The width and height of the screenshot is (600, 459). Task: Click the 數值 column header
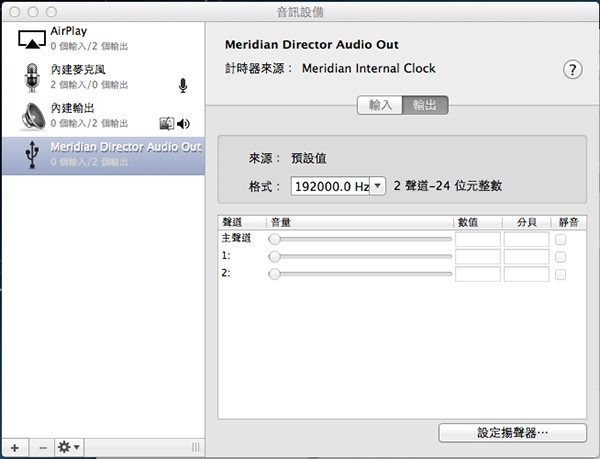[x=478, y=223]
